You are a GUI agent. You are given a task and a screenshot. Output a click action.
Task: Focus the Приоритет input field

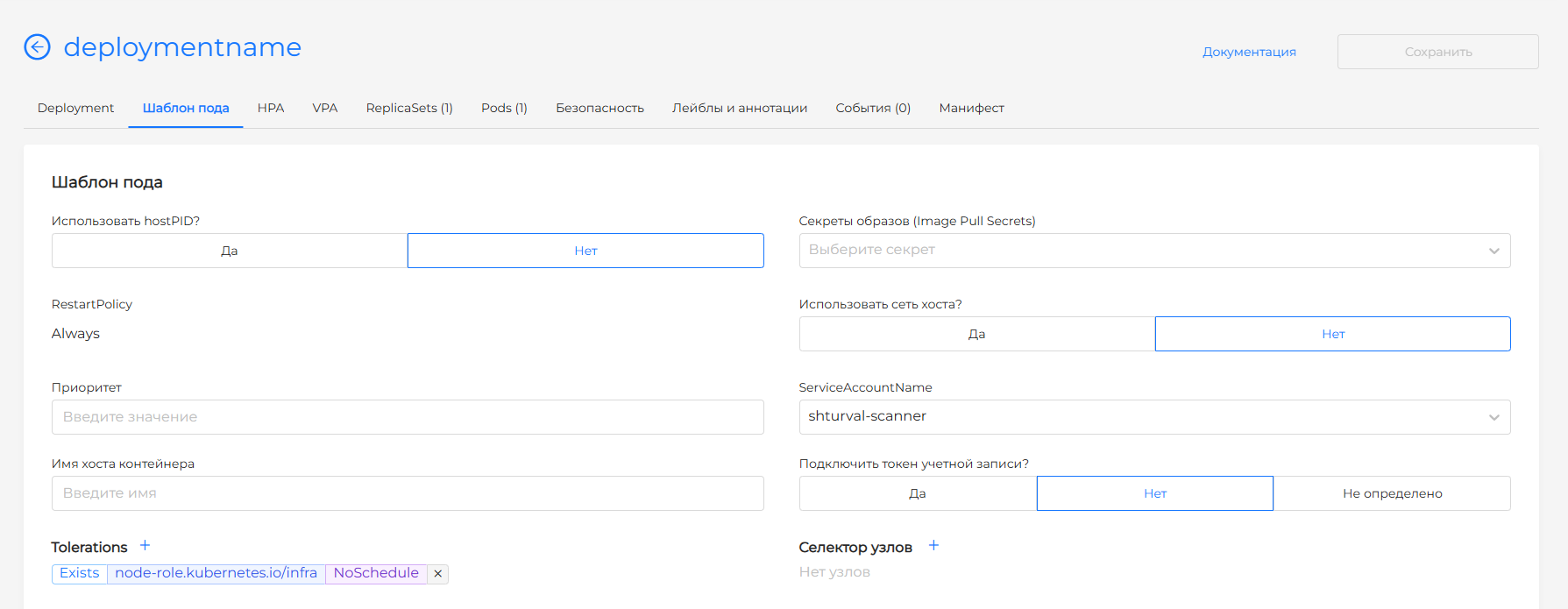pyautogui.click(x=408, y=417)
